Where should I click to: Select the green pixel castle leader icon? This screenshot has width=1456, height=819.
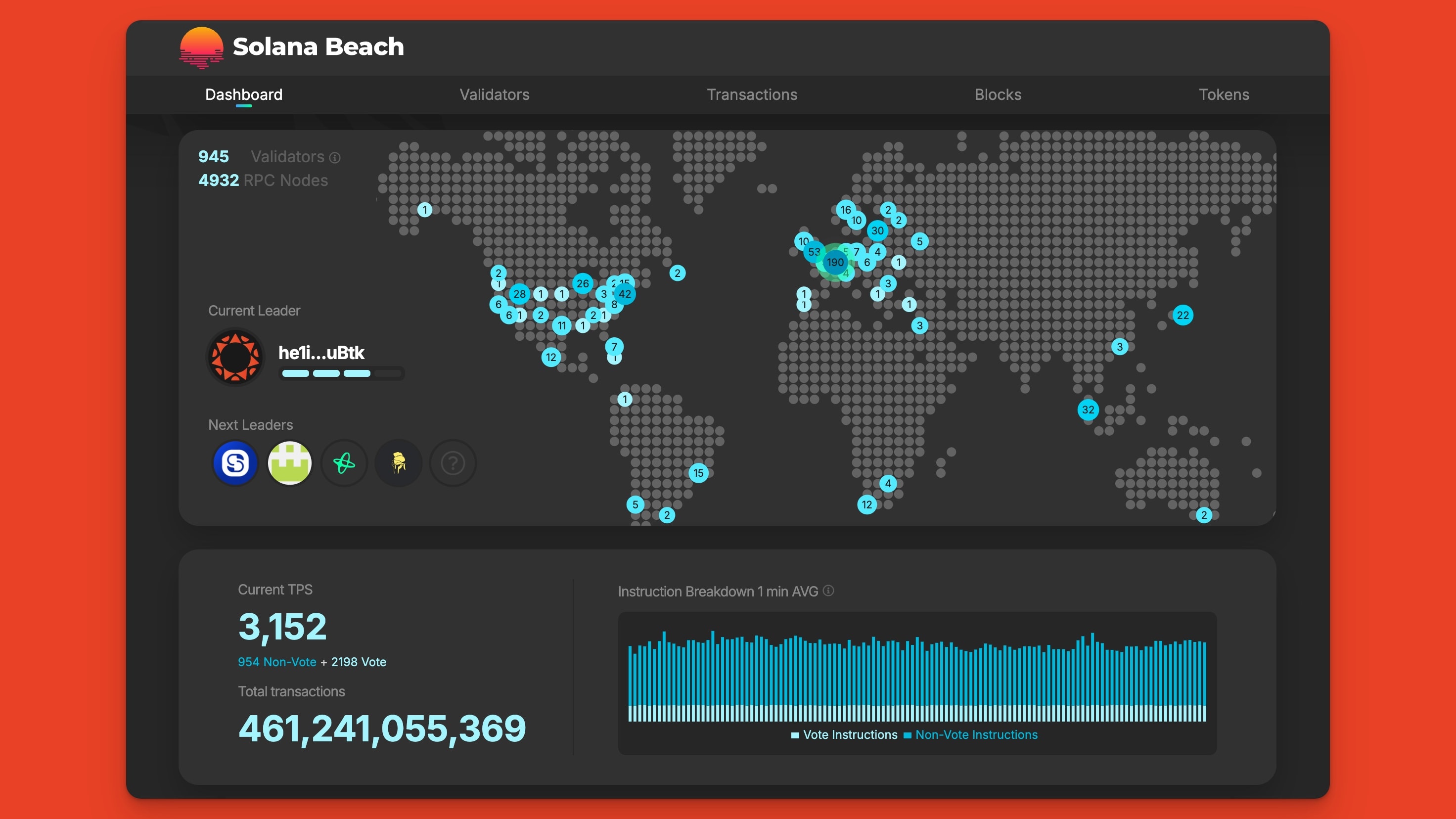point(289,463)
